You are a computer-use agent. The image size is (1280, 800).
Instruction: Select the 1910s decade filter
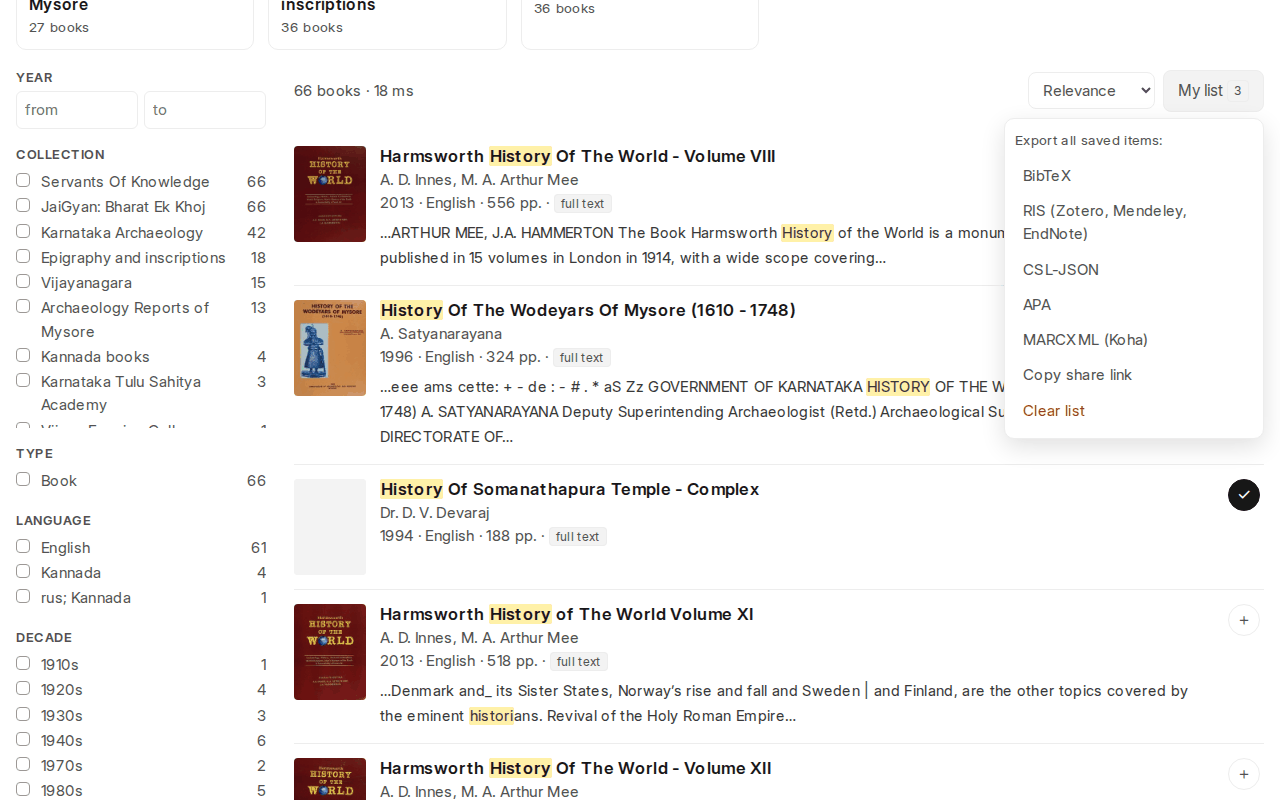[x=23, y=663]
